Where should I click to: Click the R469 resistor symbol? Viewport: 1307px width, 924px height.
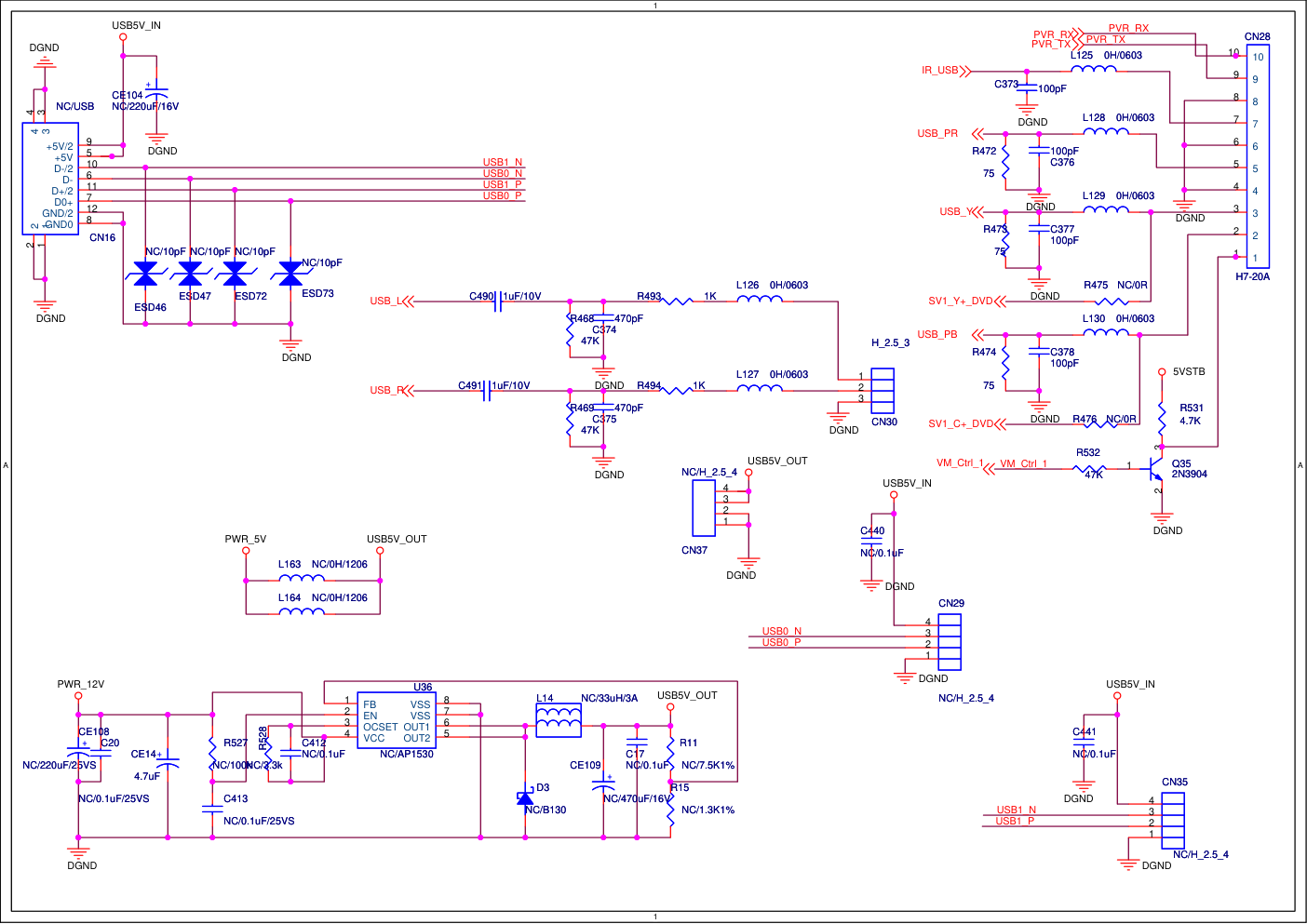(570, 419)
